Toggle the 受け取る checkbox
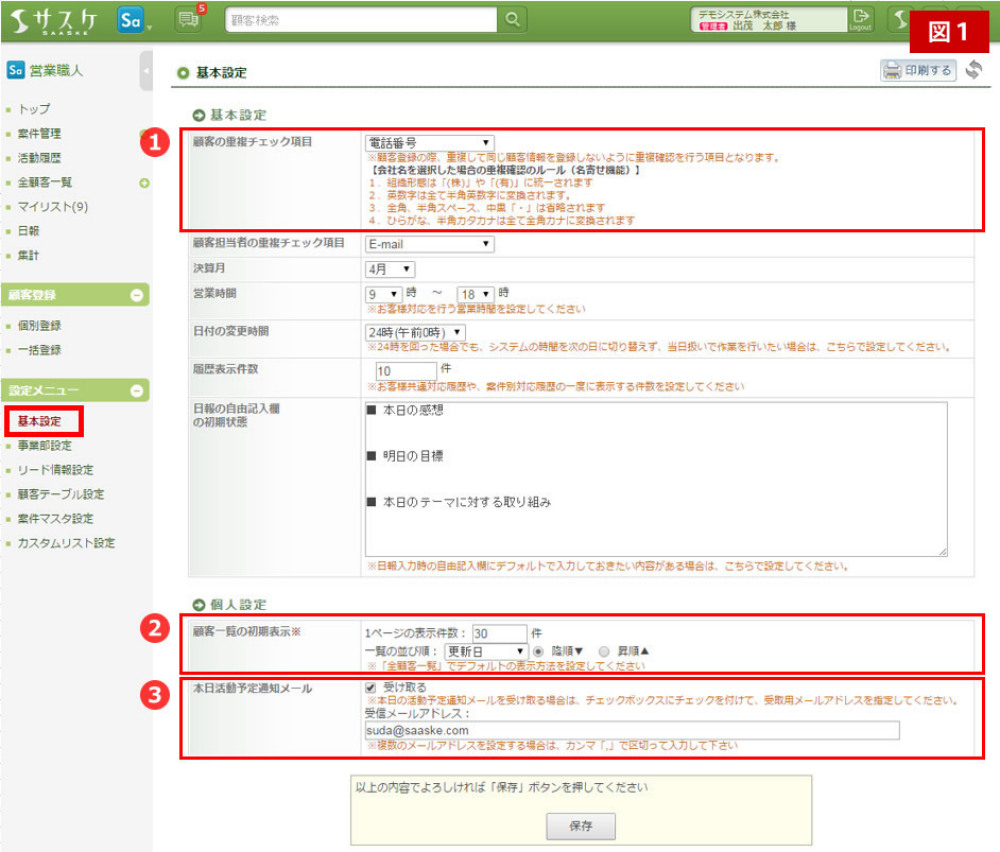Viewport: 1000px width, 852px height. point(371,688)
